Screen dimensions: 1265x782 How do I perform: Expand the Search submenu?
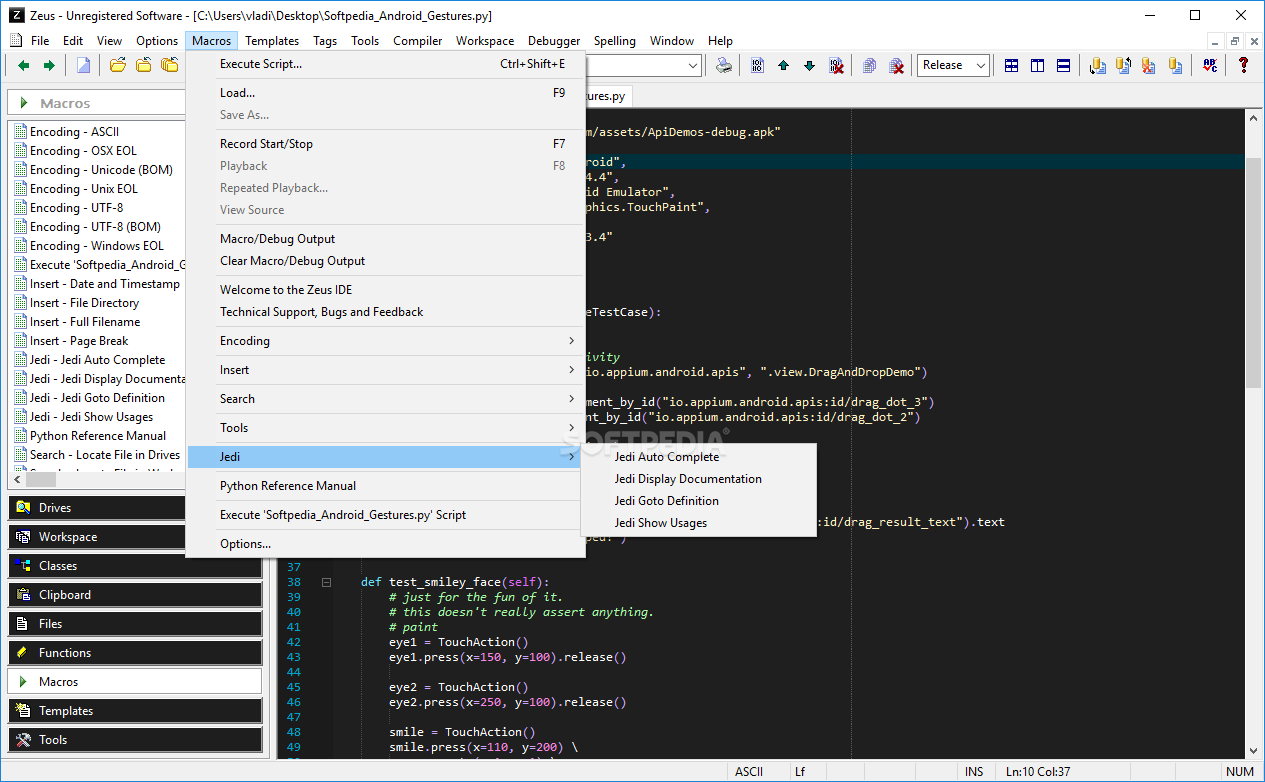[386, 399]
